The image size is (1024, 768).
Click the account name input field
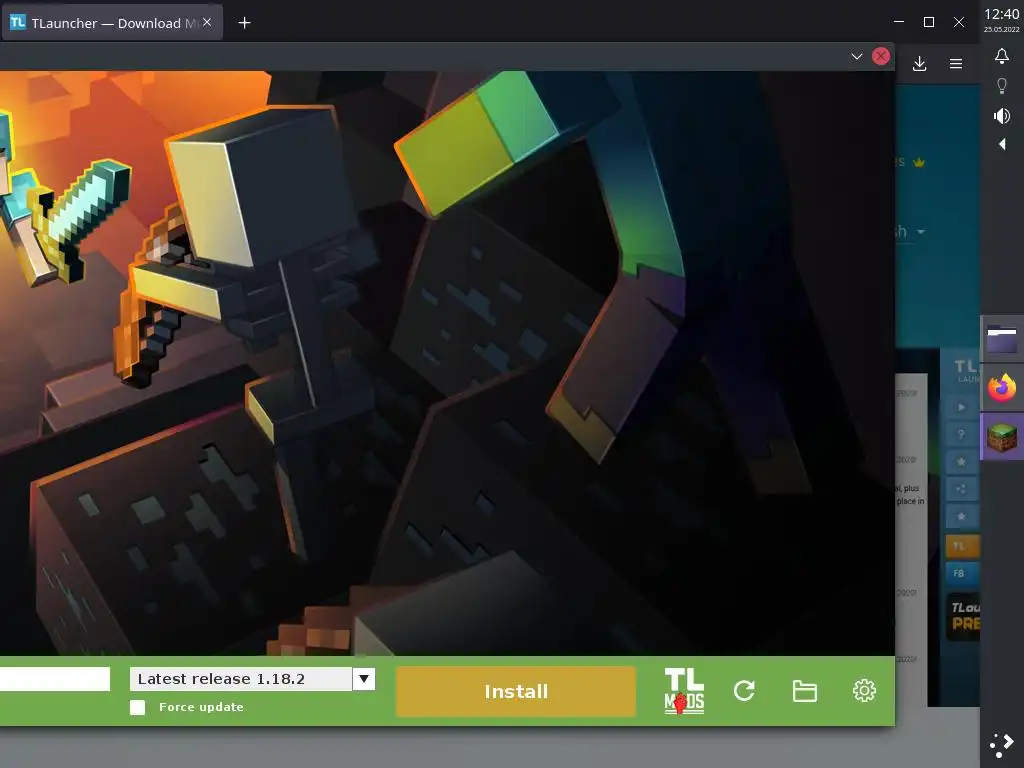[x=55, y=679]
